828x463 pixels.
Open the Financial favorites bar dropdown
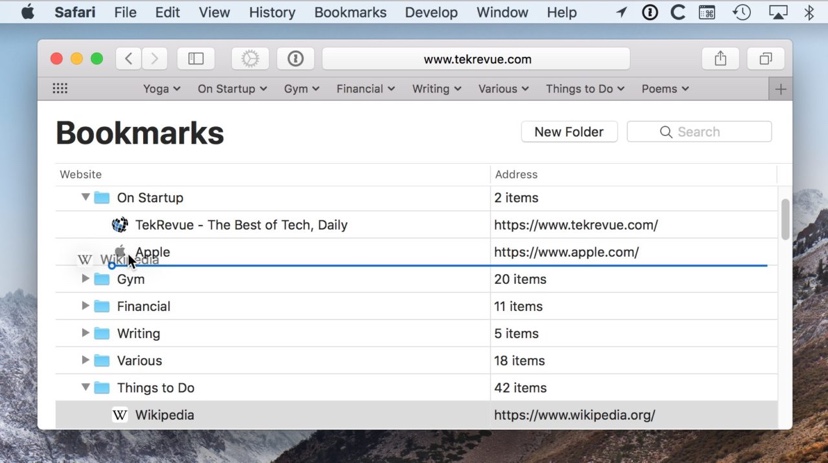(x=365, y=89)
